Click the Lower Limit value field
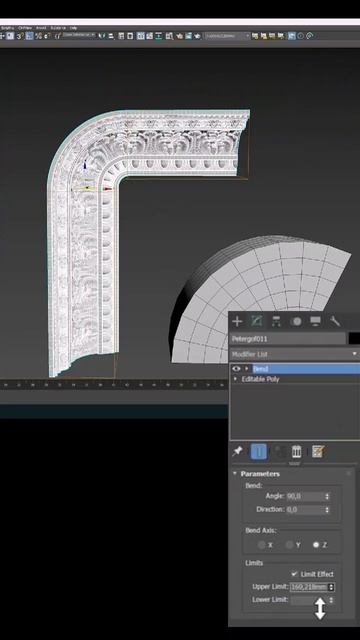This screenshot has height=640, width=360. click(x=309, y=600)
